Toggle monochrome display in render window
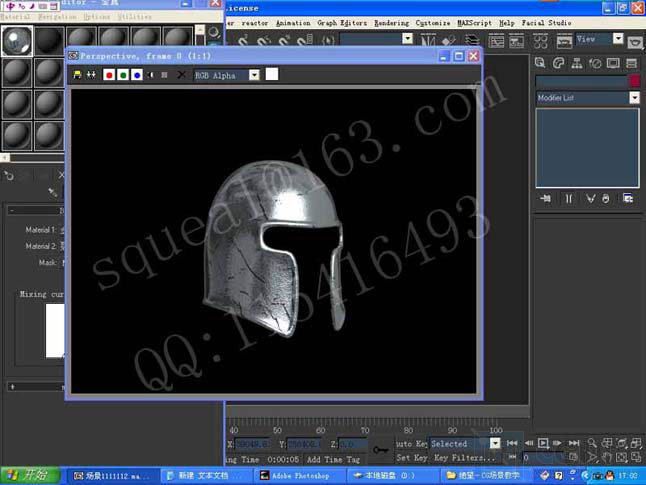The image size is (646, 485). [x=164, y=75]
